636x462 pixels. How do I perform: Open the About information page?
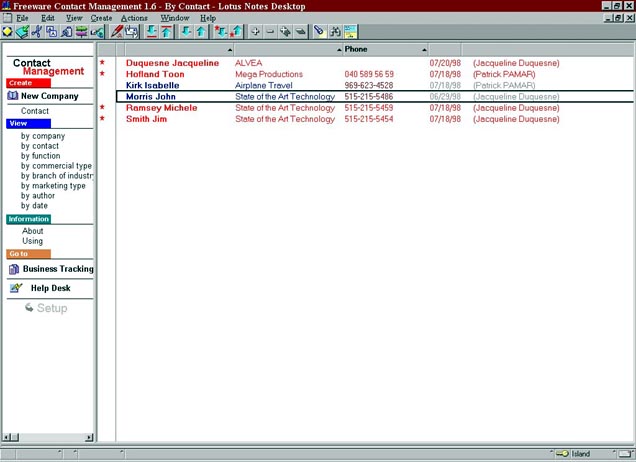(x=32, y=231)
